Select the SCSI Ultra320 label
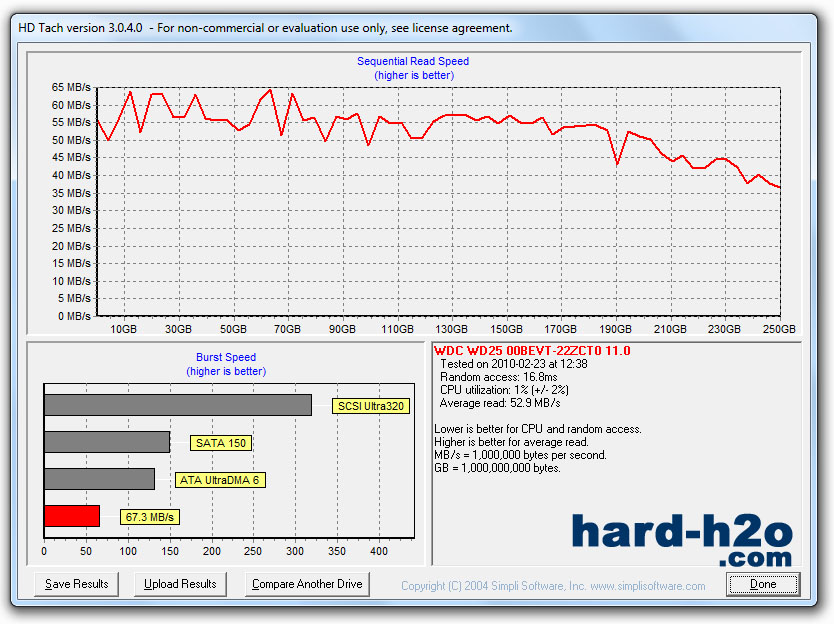834x624 pixels. coord(371,406)
